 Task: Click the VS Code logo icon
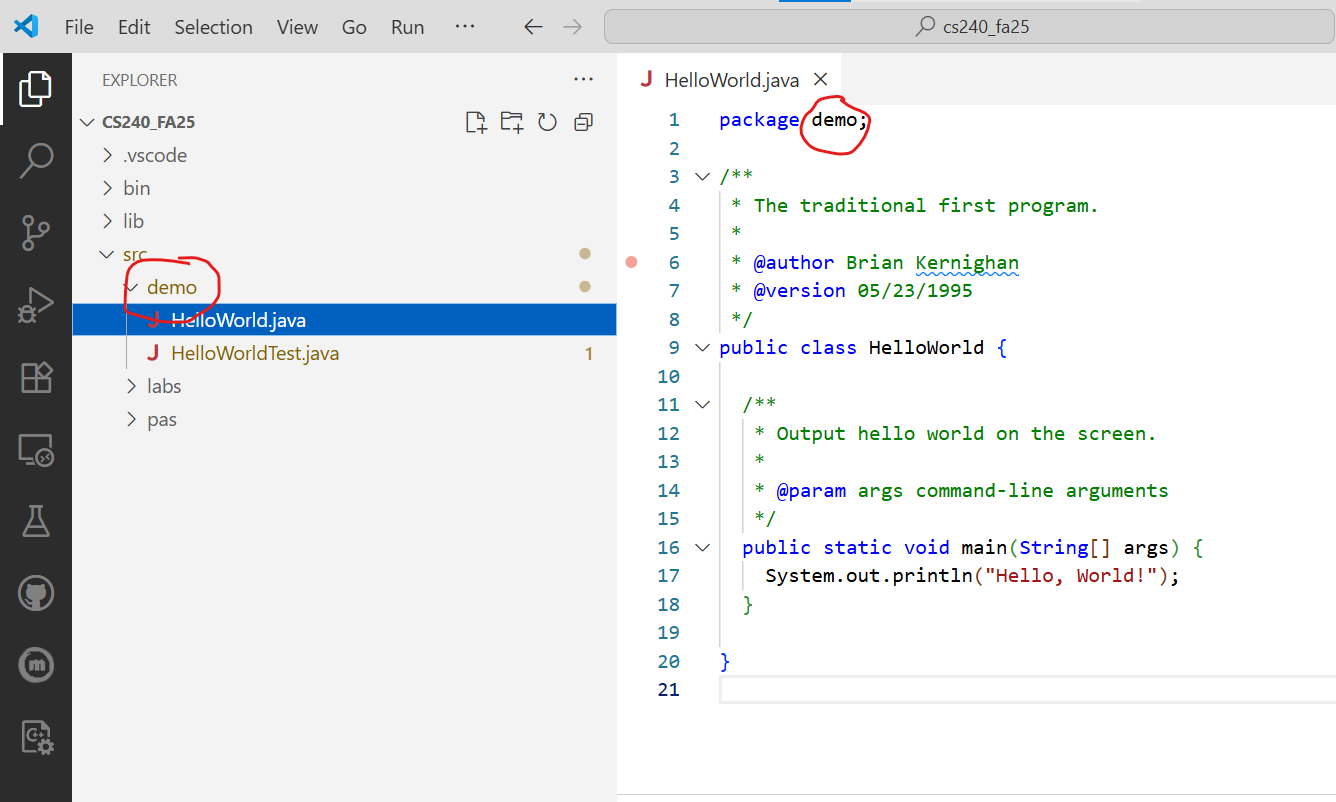(x=26, y=27)
